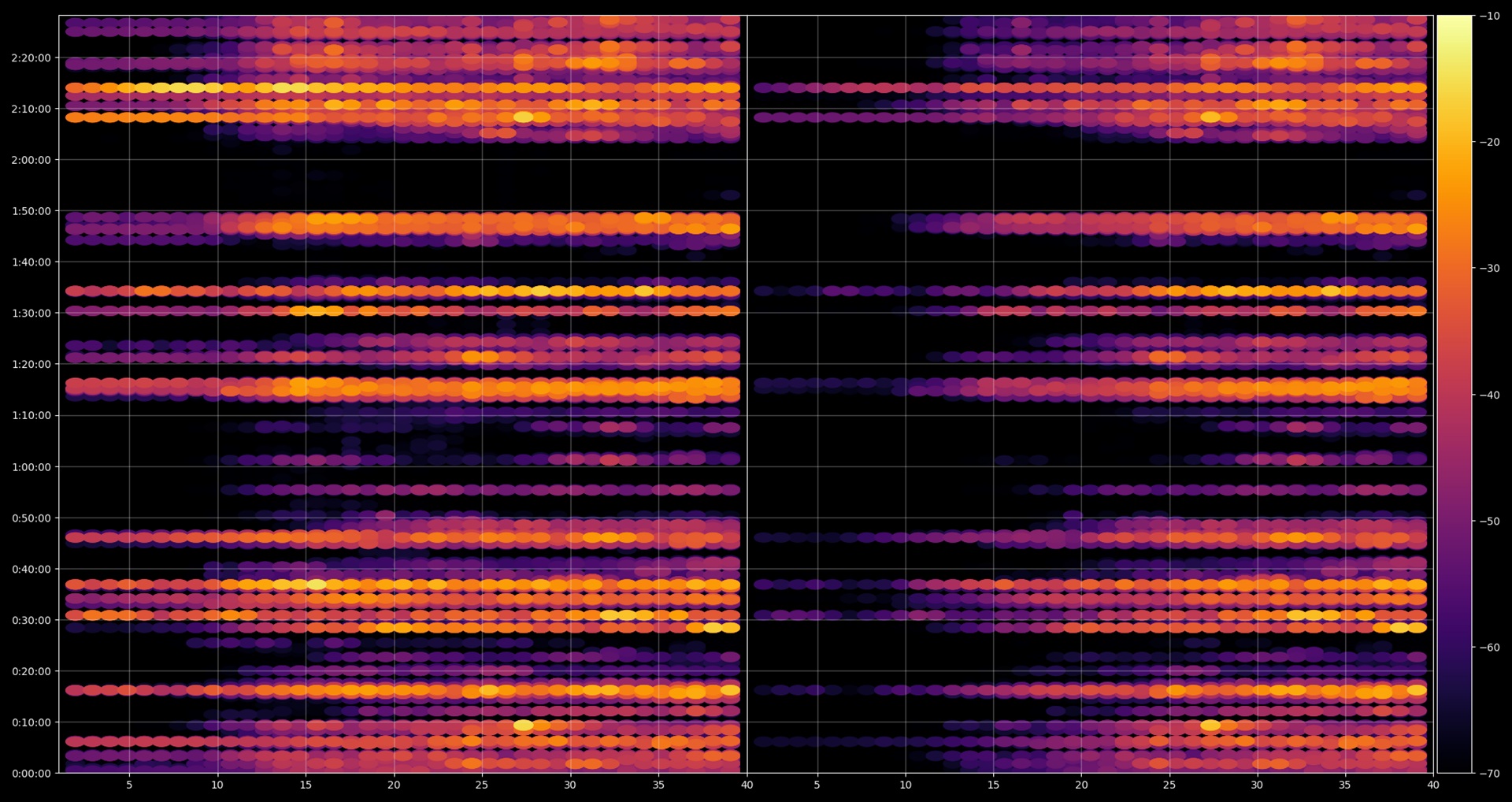Click x-axis label 25 under right heatmap
1512x802 pixels.
click(x=1169, y=785)
